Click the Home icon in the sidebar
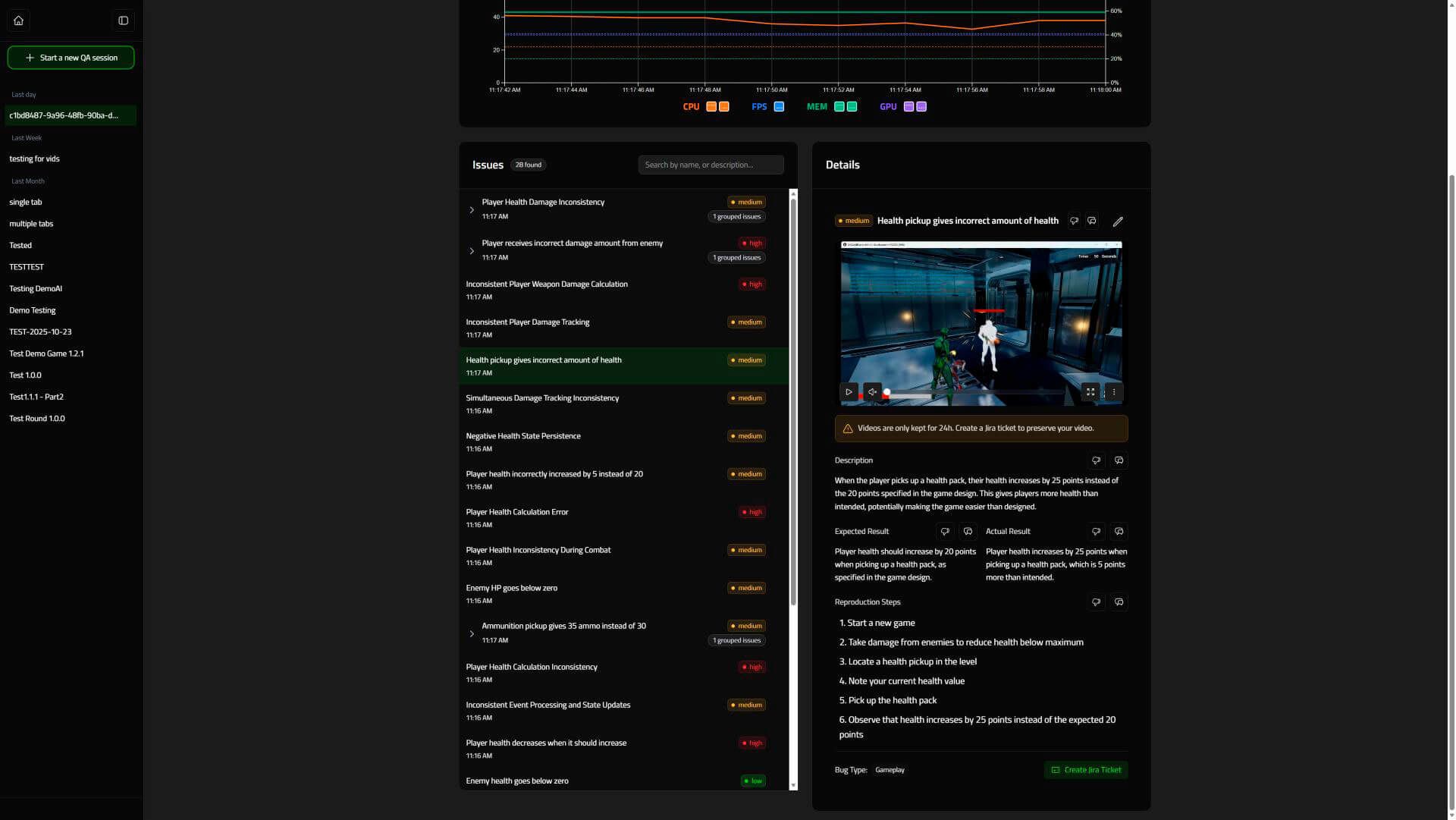 (18, 20)
